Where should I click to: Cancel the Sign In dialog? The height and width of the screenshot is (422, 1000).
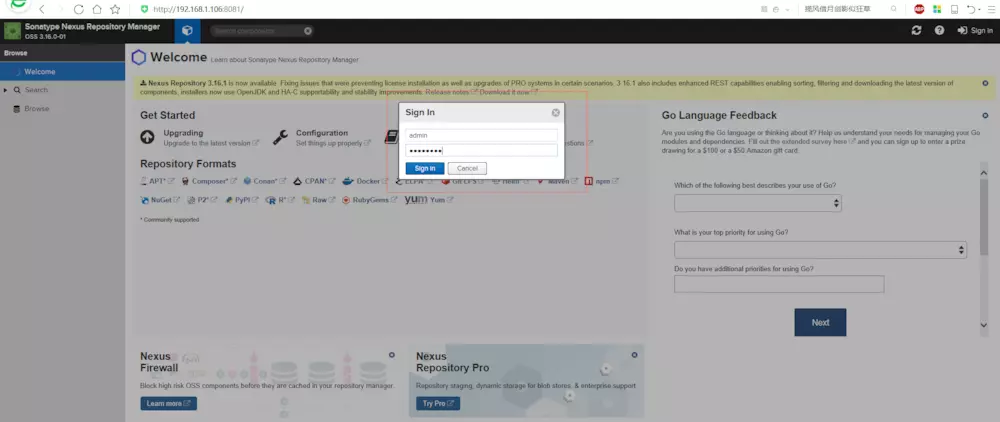coord(467,168)
